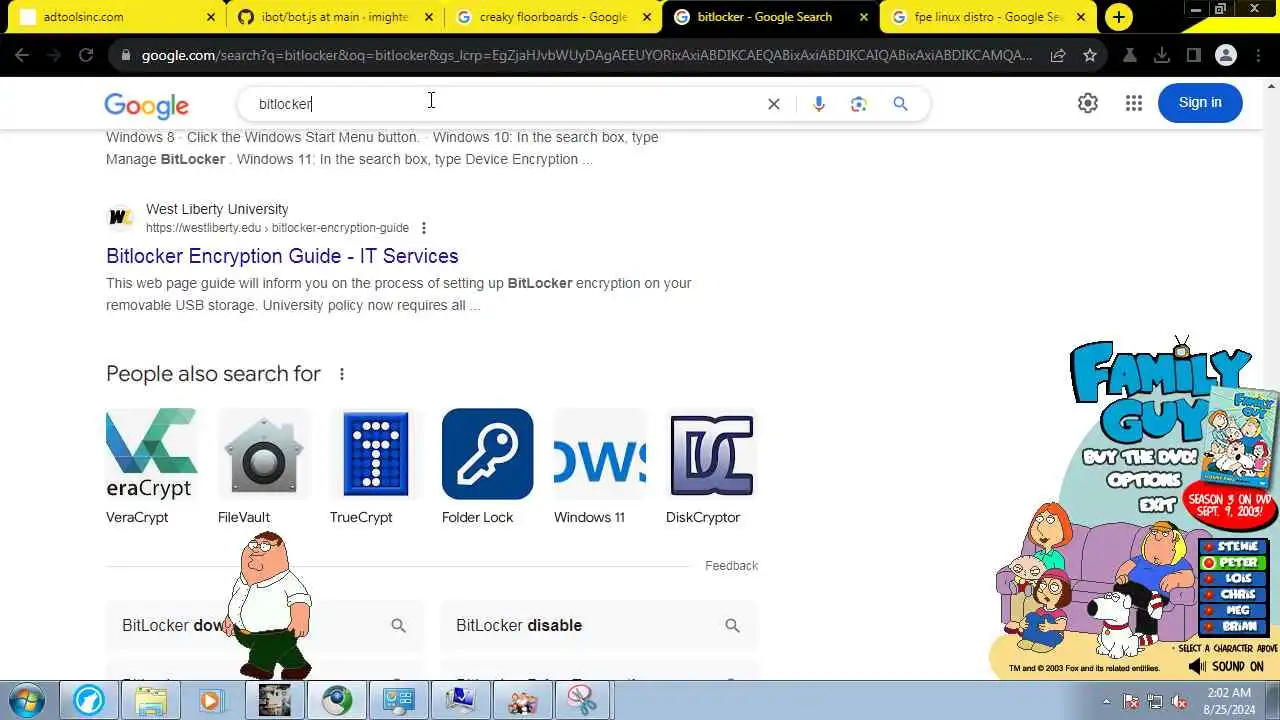Click Options in Family Guy widget
This screenshot has width=1280, height=720.
point(1143,480)
